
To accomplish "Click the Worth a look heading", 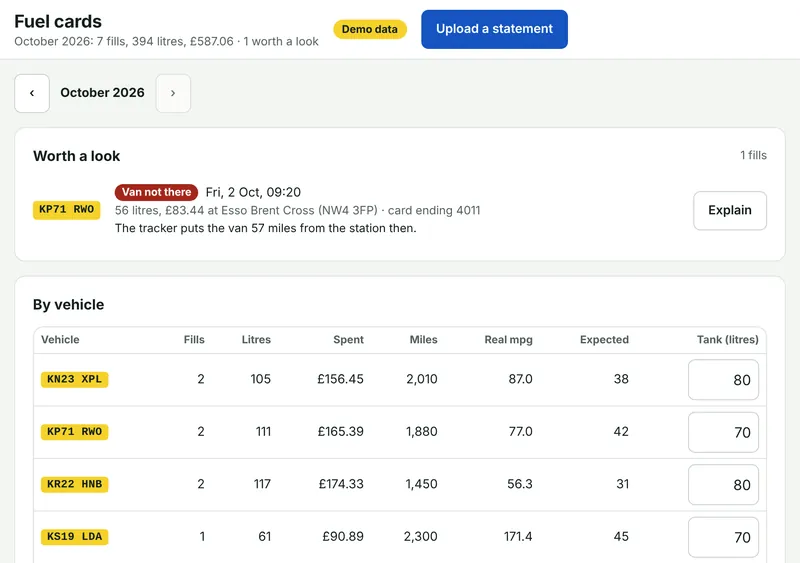I will pos(77,156).
